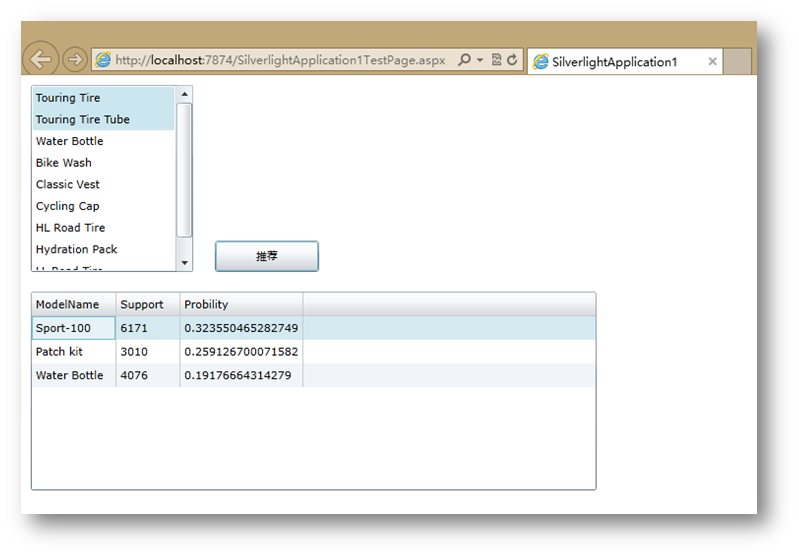799x556 pixels.
Task: Close the SilverlightApplication1 tab
Action: coord(712,62)
